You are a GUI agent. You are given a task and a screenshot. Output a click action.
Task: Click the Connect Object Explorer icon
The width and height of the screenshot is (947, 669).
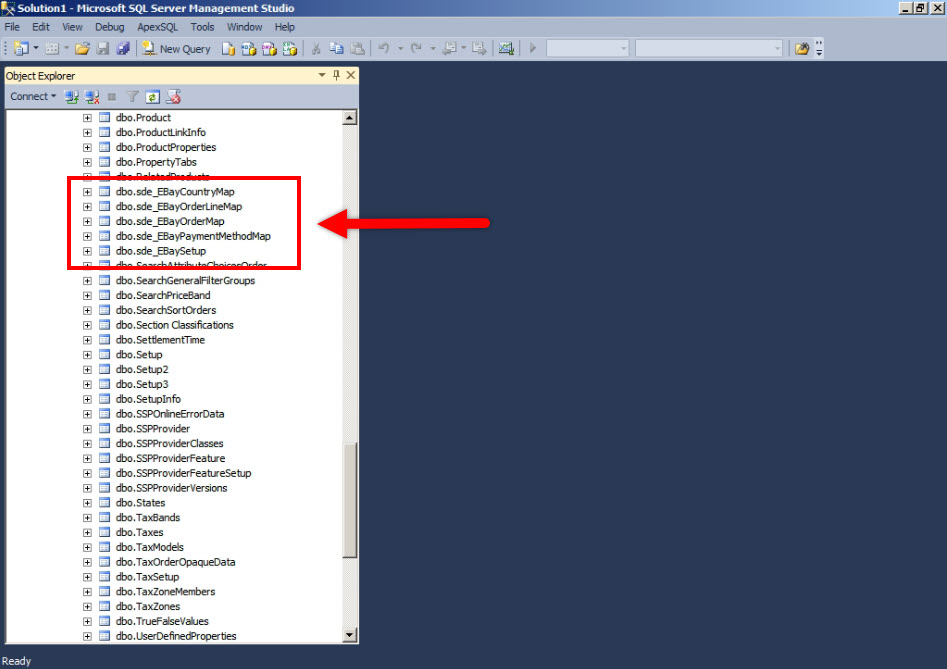click(72, 97)
